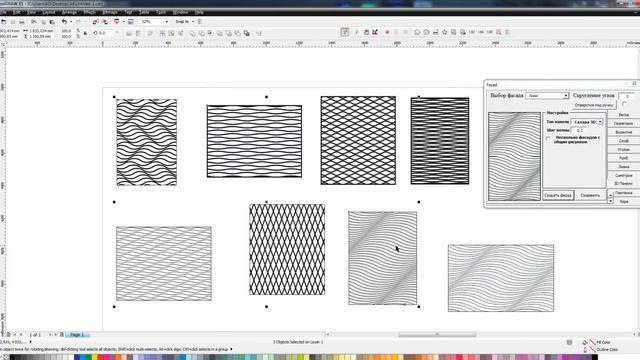
Task: Switch to the Page 1 tab
Action: (x=77, y=335)
